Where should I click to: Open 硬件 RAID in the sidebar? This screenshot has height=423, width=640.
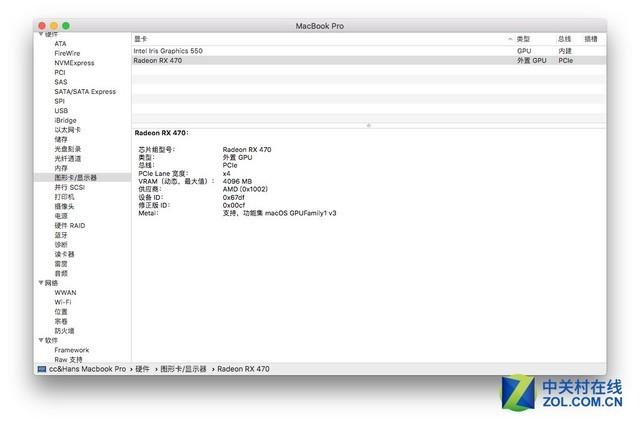tap(70, 225)
